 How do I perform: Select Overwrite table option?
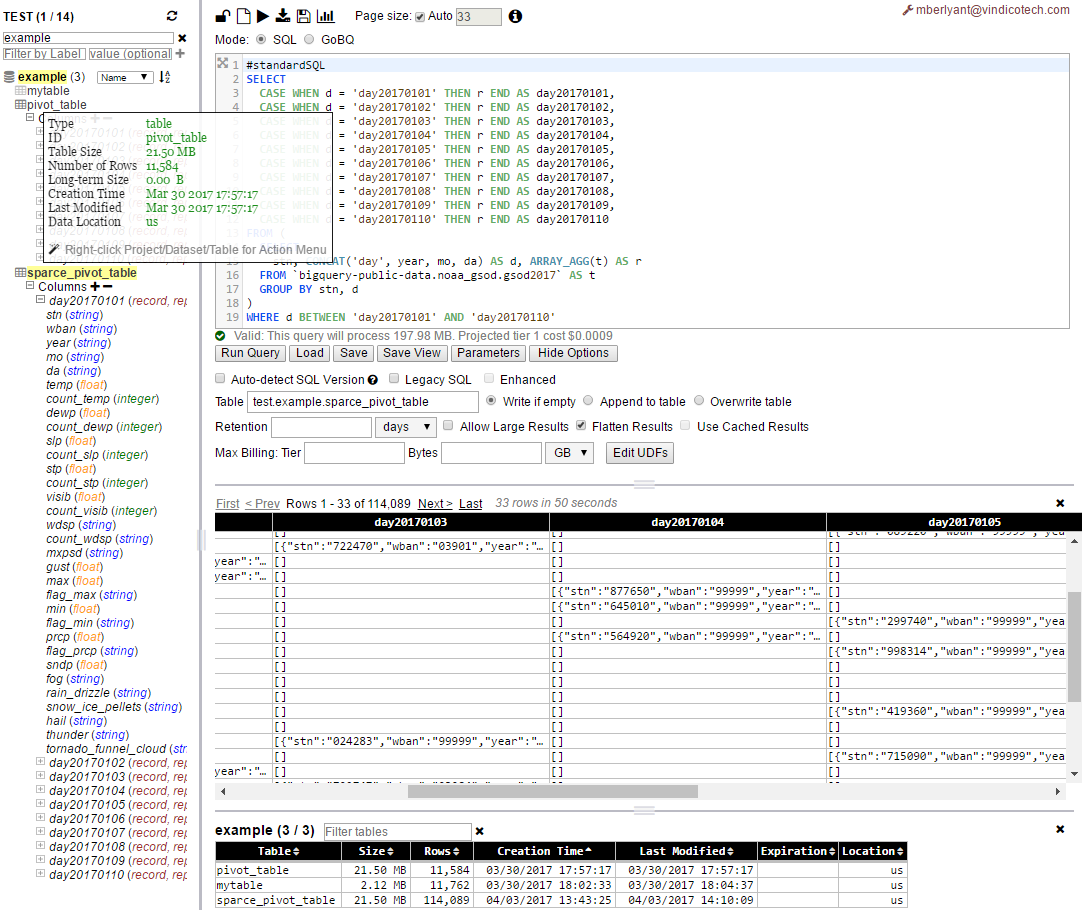[699, 401]
